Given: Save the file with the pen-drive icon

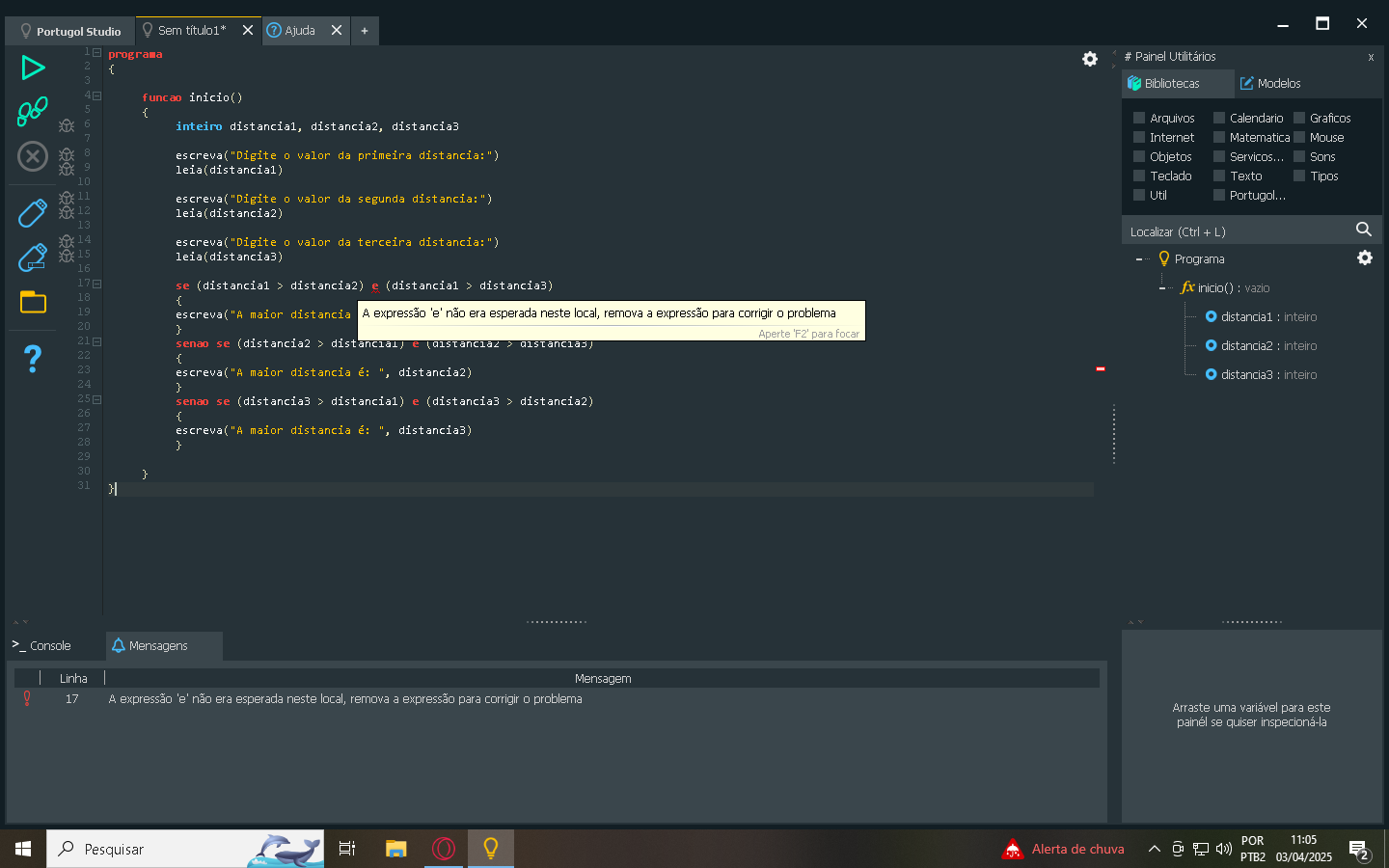Looking at the screenshot, I should pyautogui.click(x=33, y=213).
